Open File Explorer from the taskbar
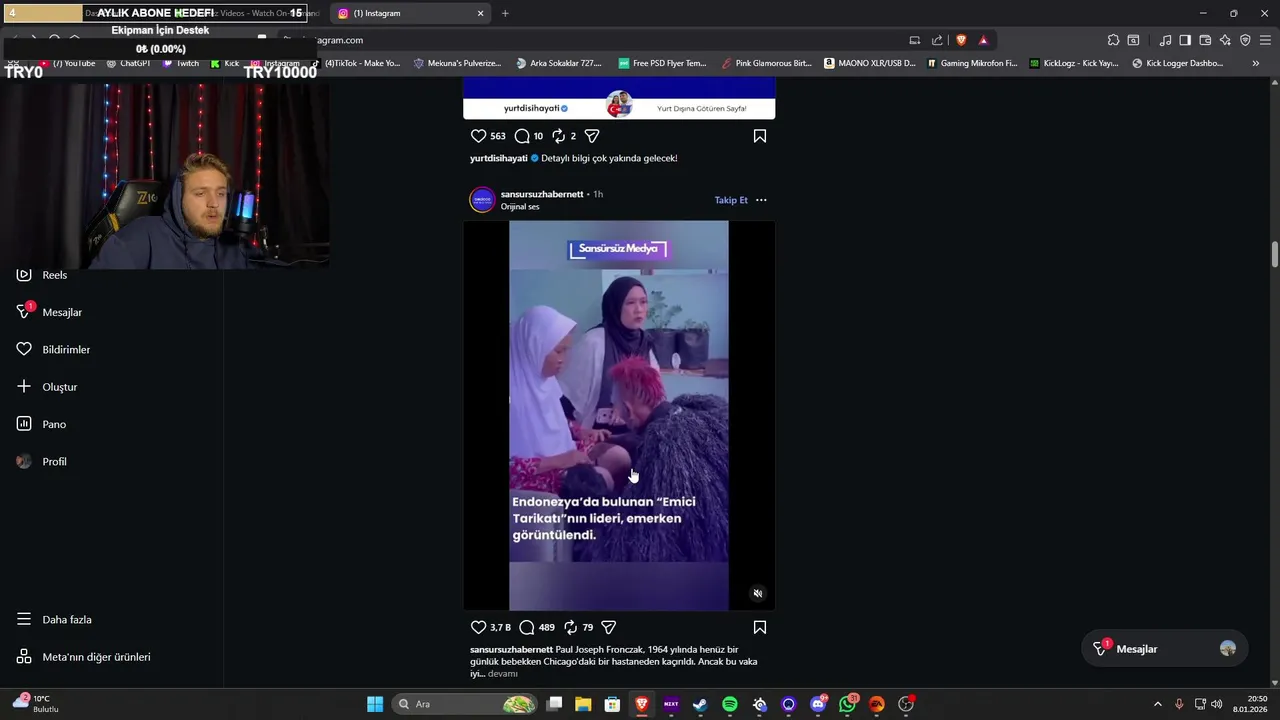This screenshot has width=1280, height=720. point(583,704)
